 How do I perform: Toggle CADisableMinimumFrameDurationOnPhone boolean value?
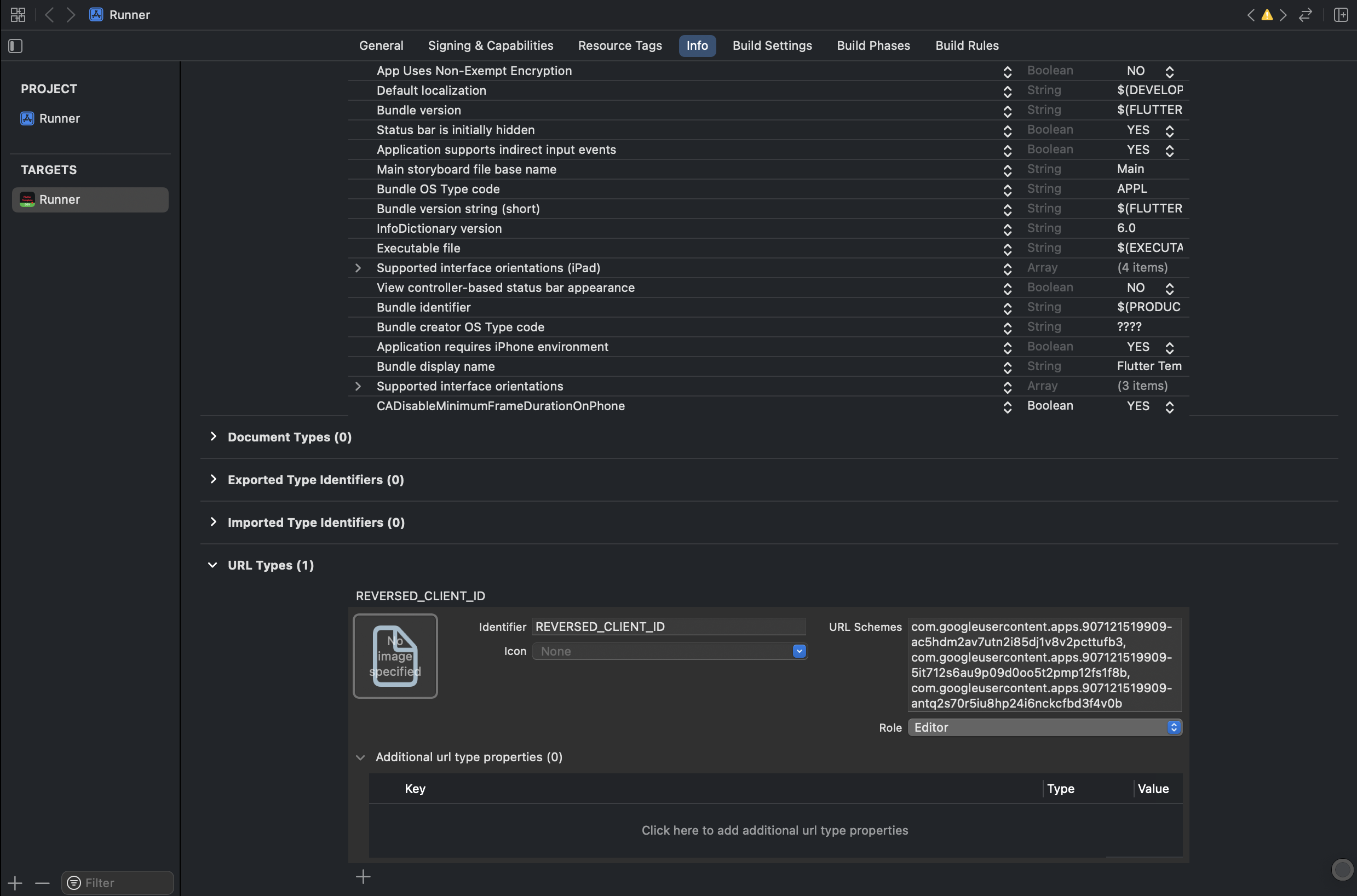(x=1168, y=406)
